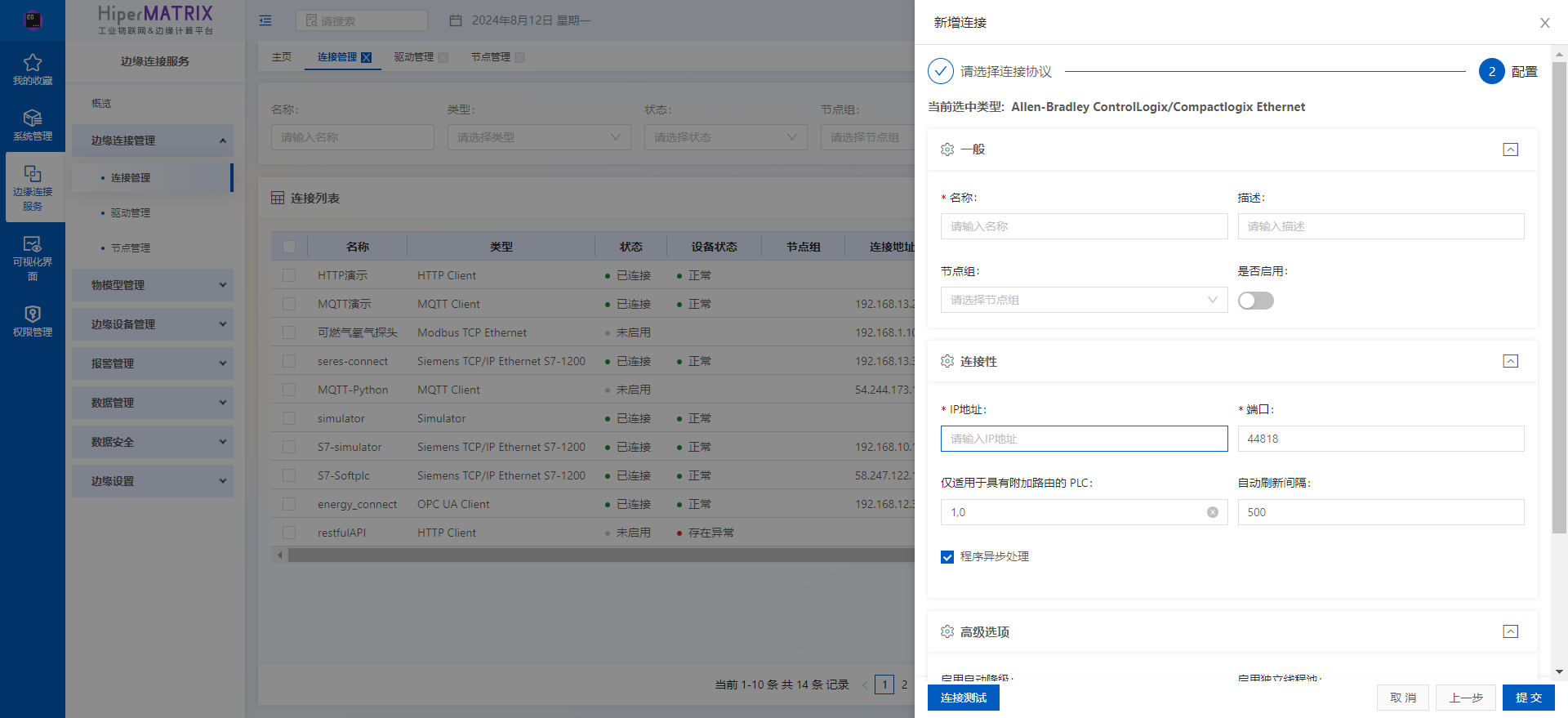Open 我的收藏 star icon in sidebar
This screenshot has height=718, width=1568.
[x=33, y=63]
